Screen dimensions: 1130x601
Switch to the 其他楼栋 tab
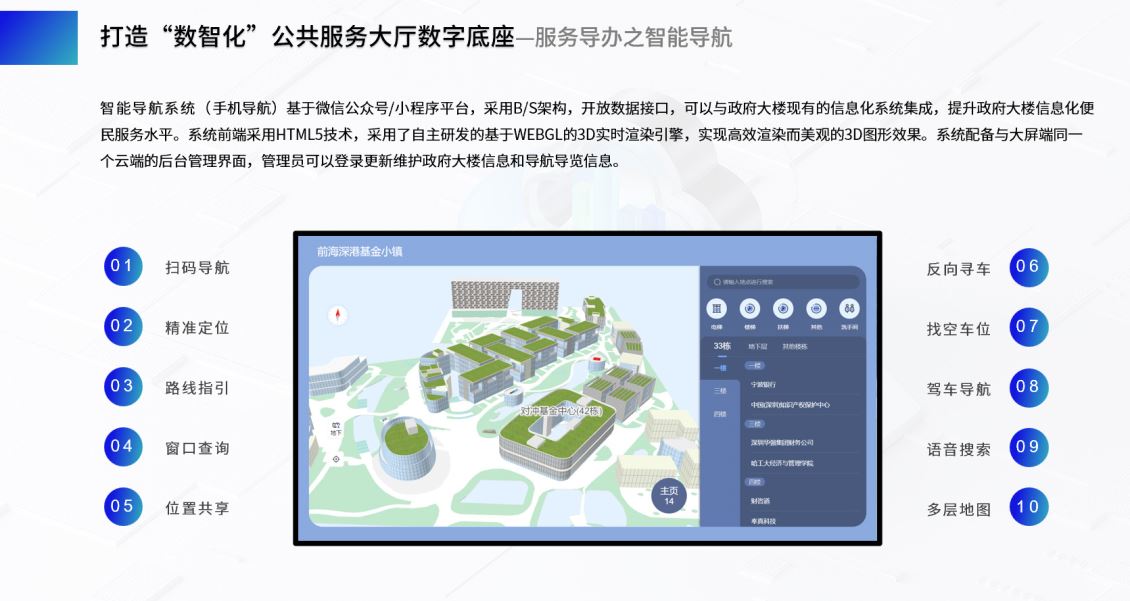point(795,347)
